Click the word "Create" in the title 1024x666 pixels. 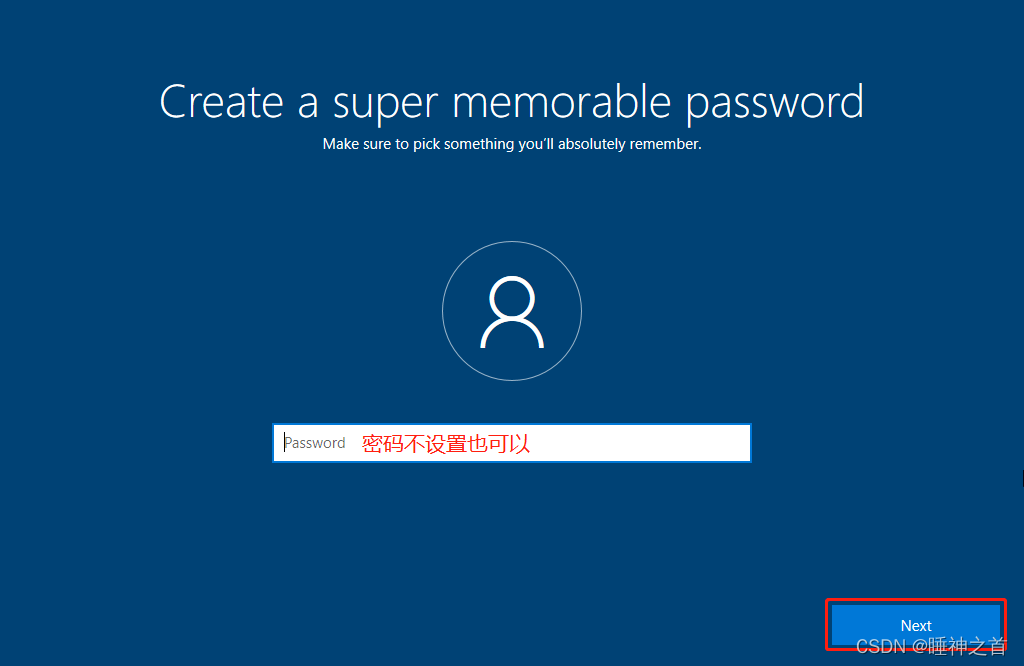click(221, 102)
